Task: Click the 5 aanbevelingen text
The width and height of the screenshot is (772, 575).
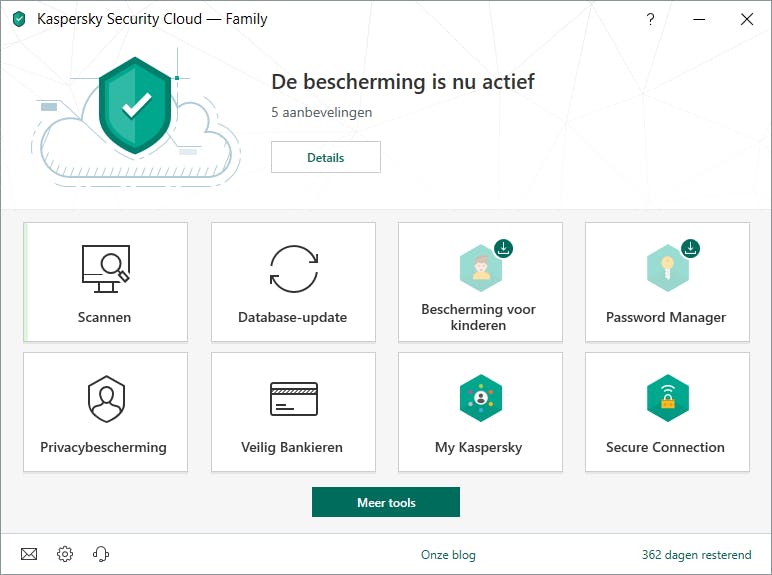Action: click(322, 113)
